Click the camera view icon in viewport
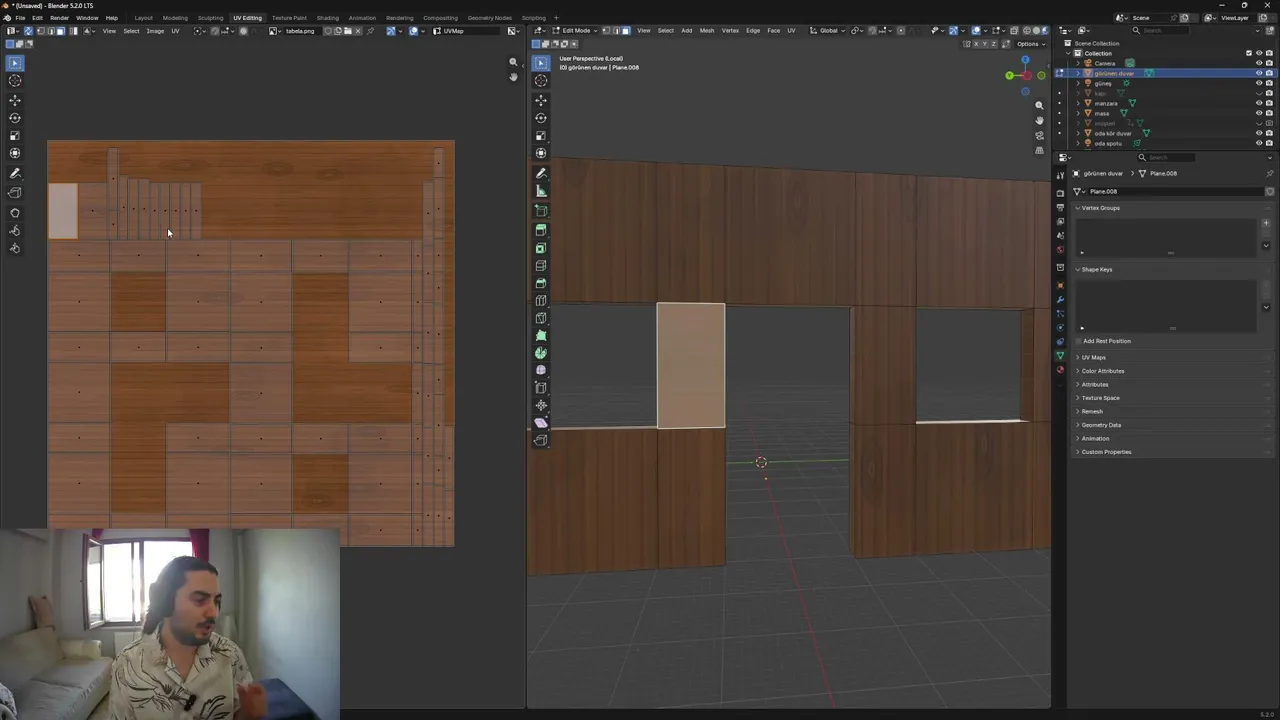The height and width of the screenshot is (720, 1280). click(x=1039, y=135)
